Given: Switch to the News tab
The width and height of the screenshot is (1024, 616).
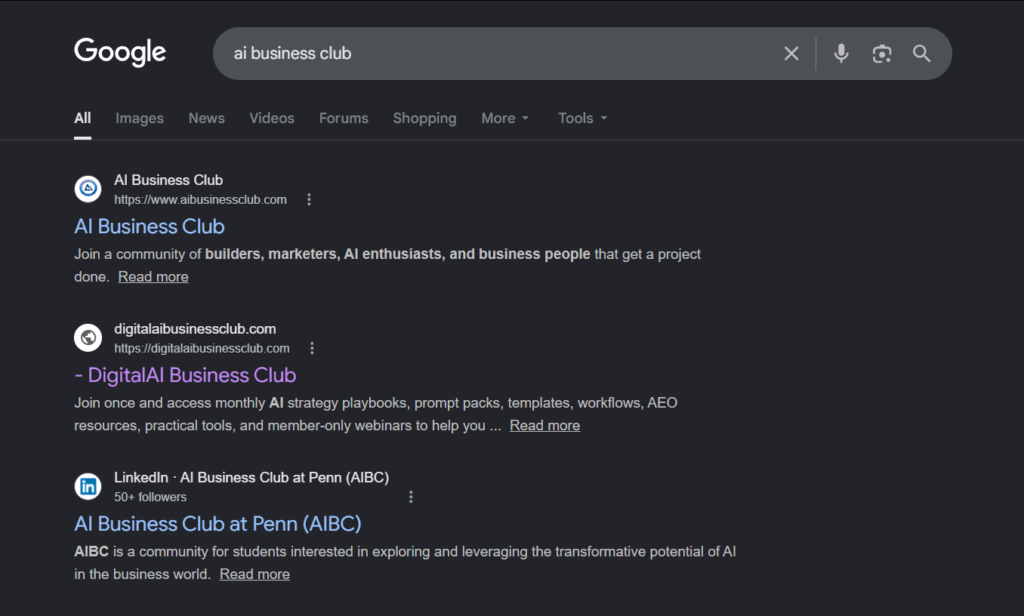Looking at the screenshot, I should pyautogui.click(x=206, y=118).
